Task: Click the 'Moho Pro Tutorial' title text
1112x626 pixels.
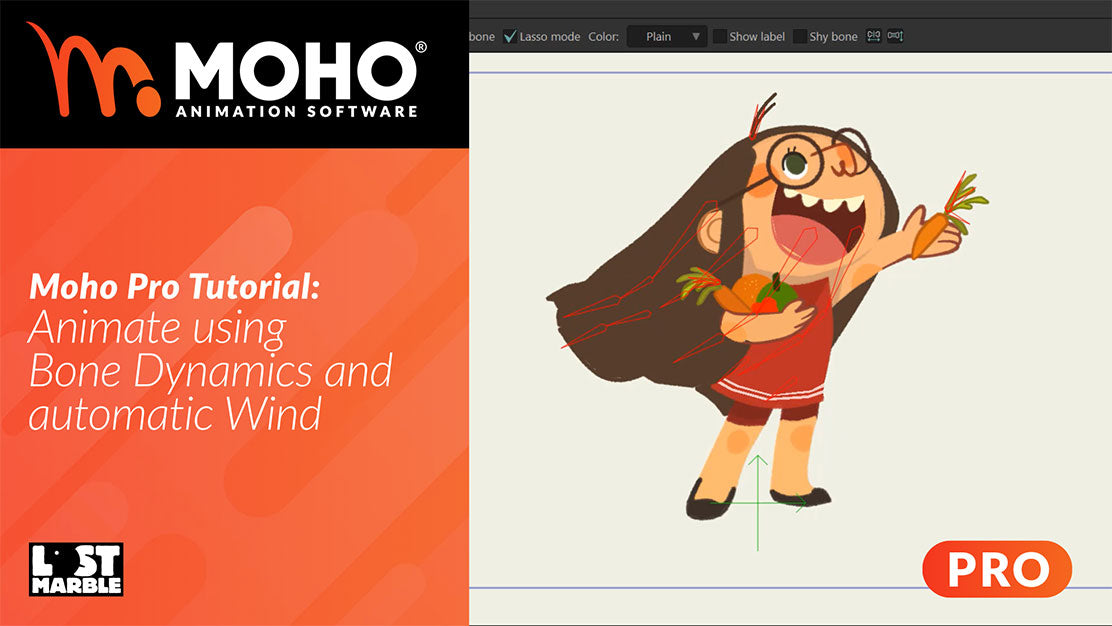Action: pyautogui.click(x=175, y=288)
